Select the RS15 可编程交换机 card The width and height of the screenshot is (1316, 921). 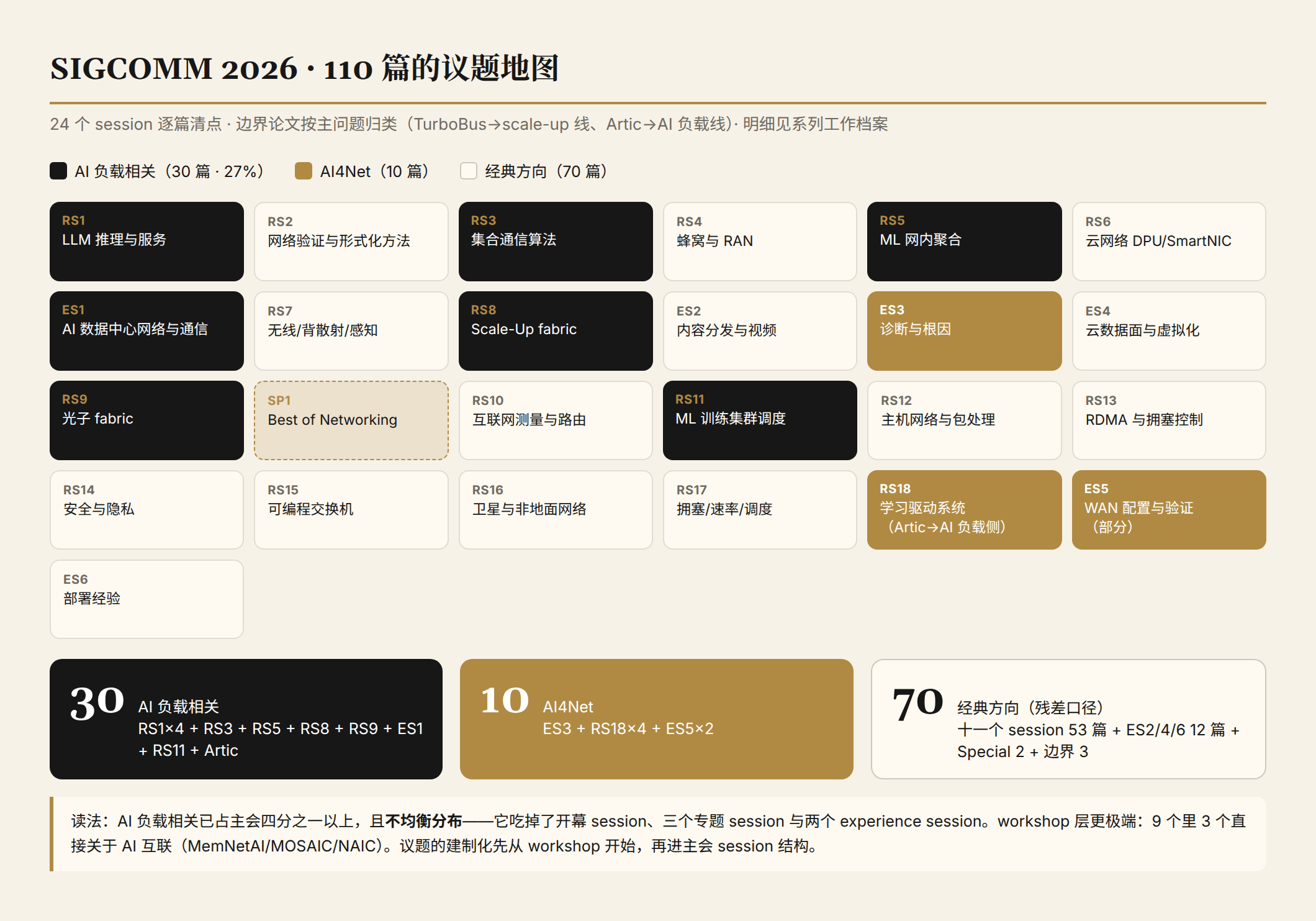(351, 510)
